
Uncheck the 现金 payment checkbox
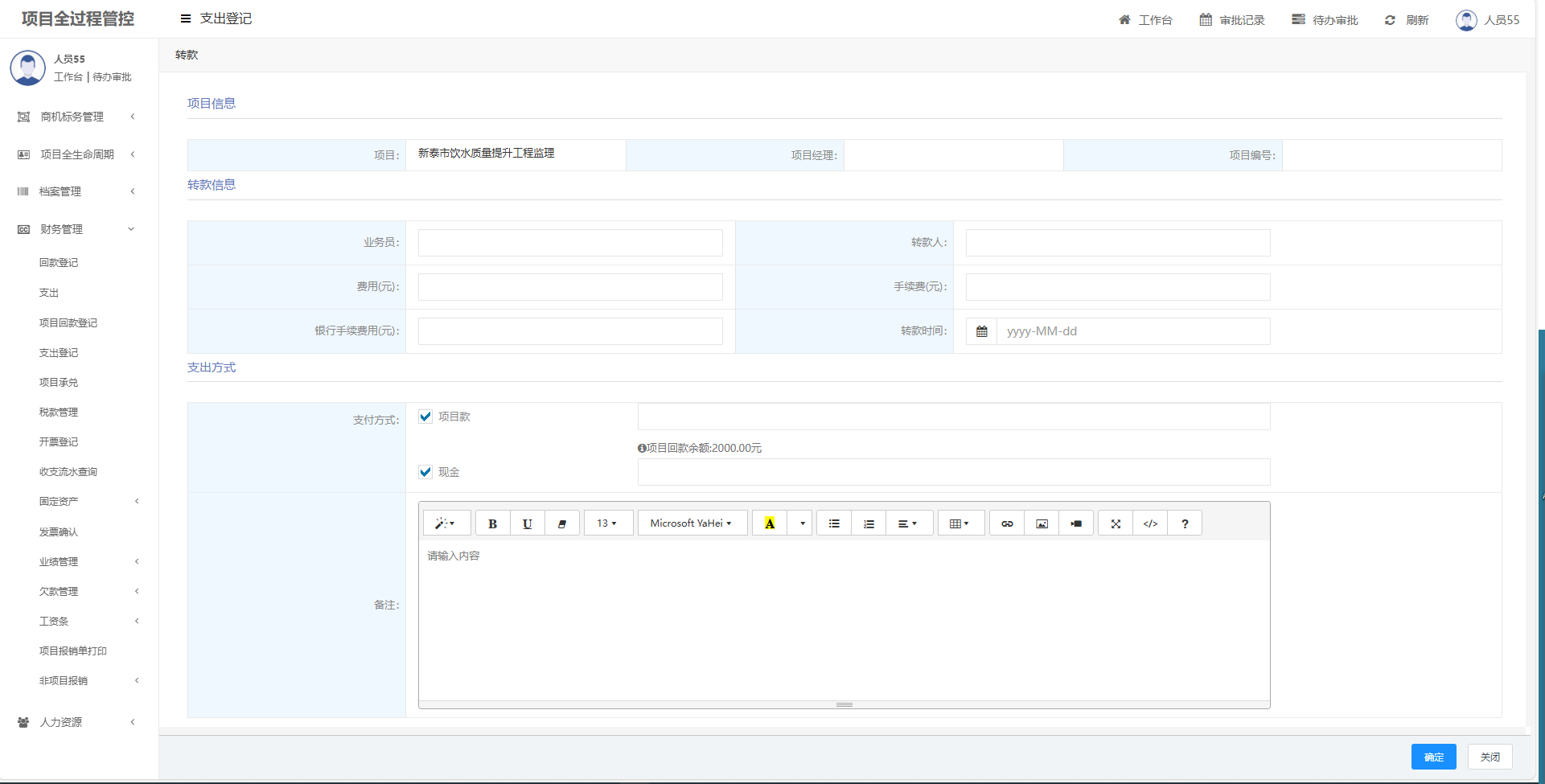coord(425,472)
